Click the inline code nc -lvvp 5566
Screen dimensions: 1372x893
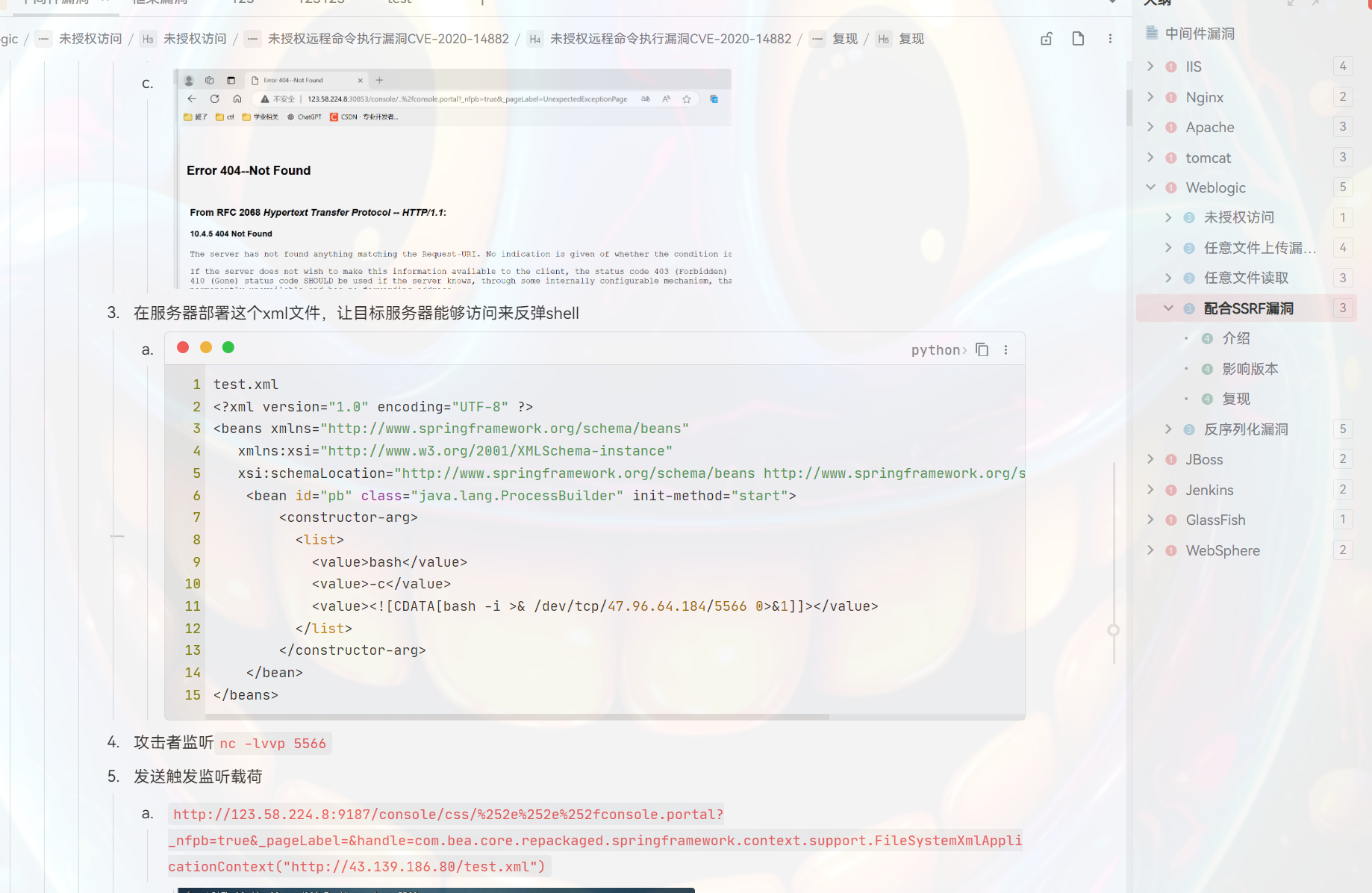click(x=273, y=744)
